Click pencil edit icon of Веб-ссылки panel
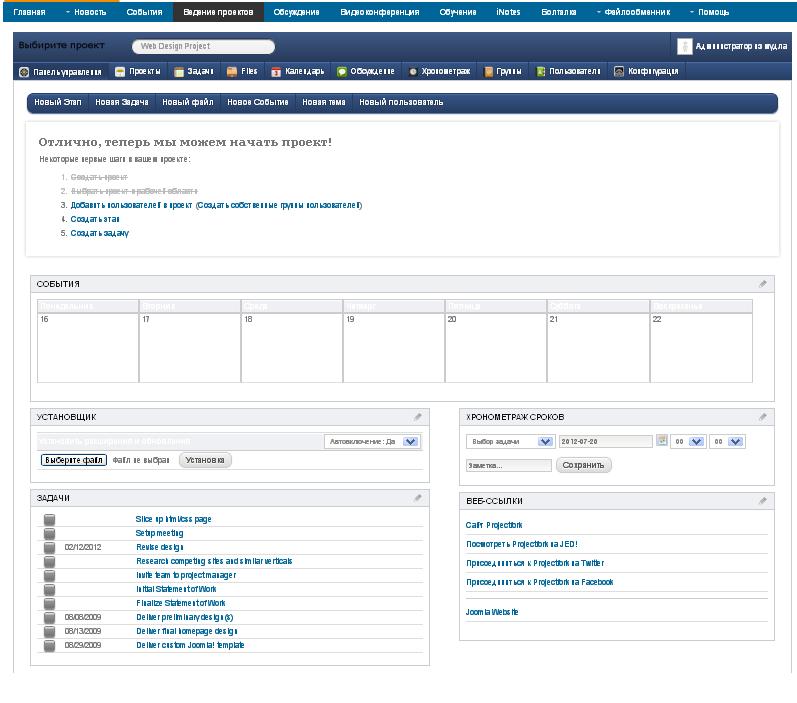Image resolution: width=797 pixels, height=703 pixels. click(x=762, y=501)
